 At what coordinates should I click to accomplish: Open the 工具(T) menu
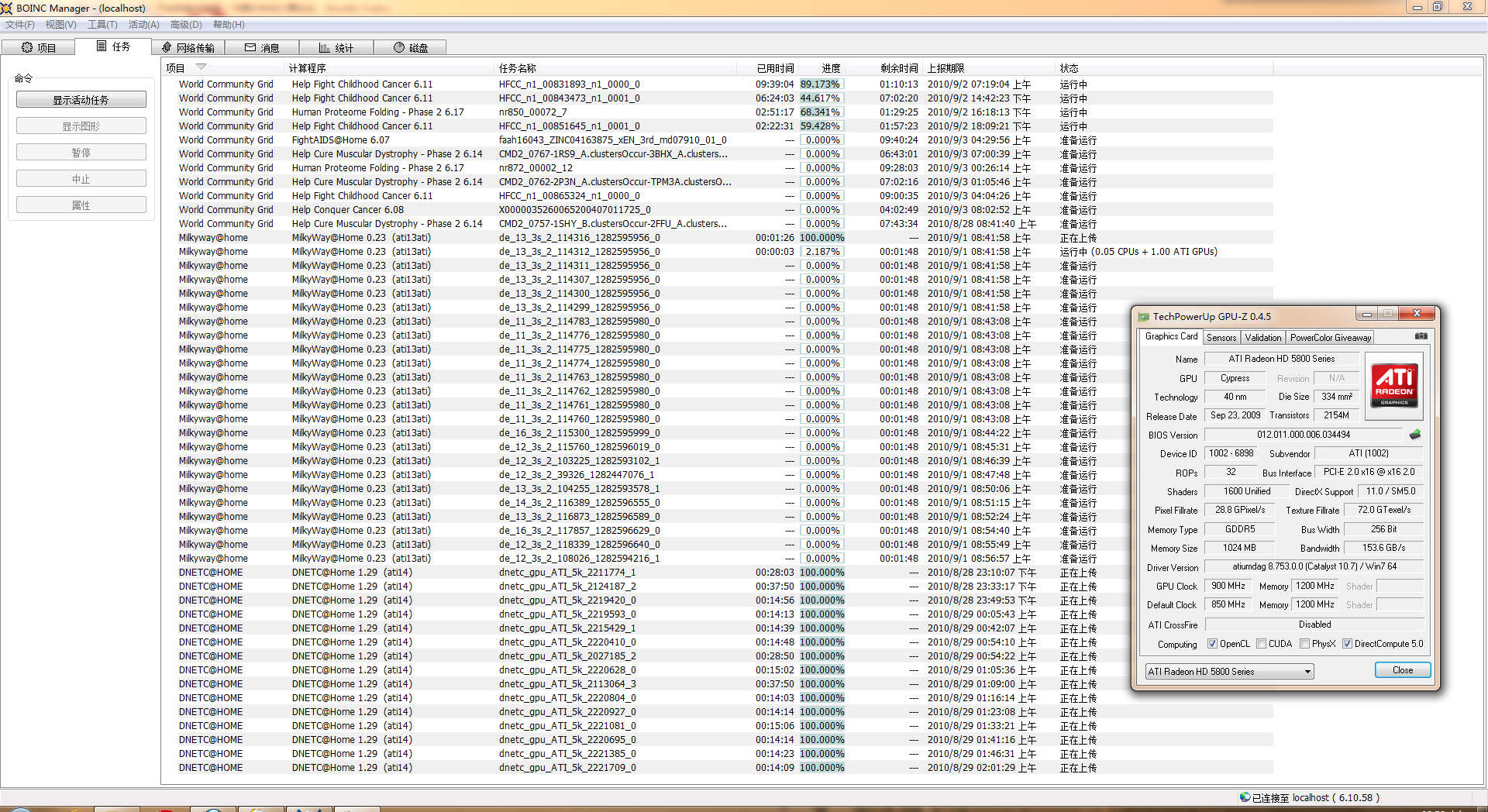[x=102, y=25]
